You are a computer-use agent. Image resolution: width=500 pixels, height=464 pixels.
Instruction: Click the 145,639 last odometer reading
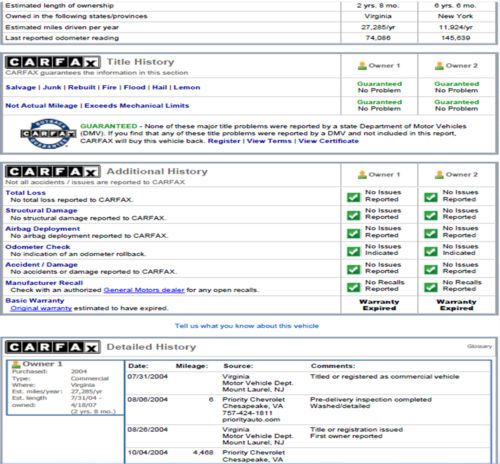tap(456, 38)
